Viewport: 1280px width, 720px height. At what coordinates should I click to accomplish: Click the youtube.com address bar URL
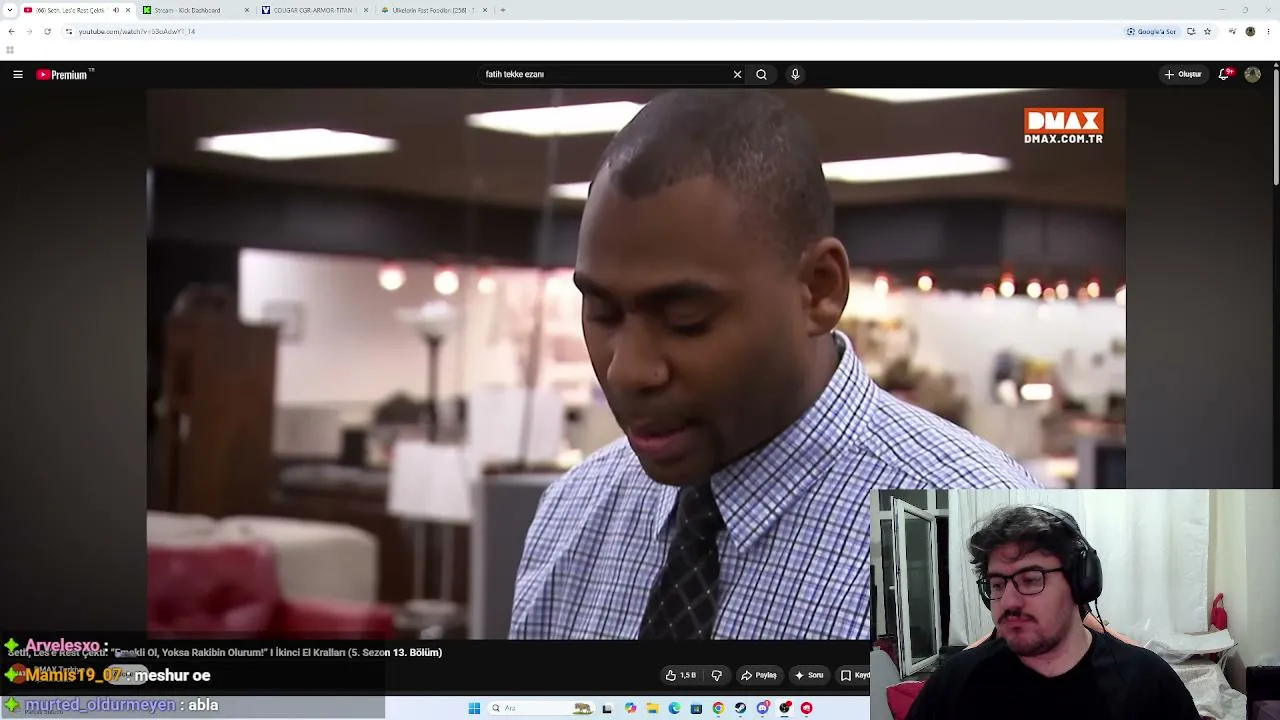pyautogui.click(x=137, y=31)
